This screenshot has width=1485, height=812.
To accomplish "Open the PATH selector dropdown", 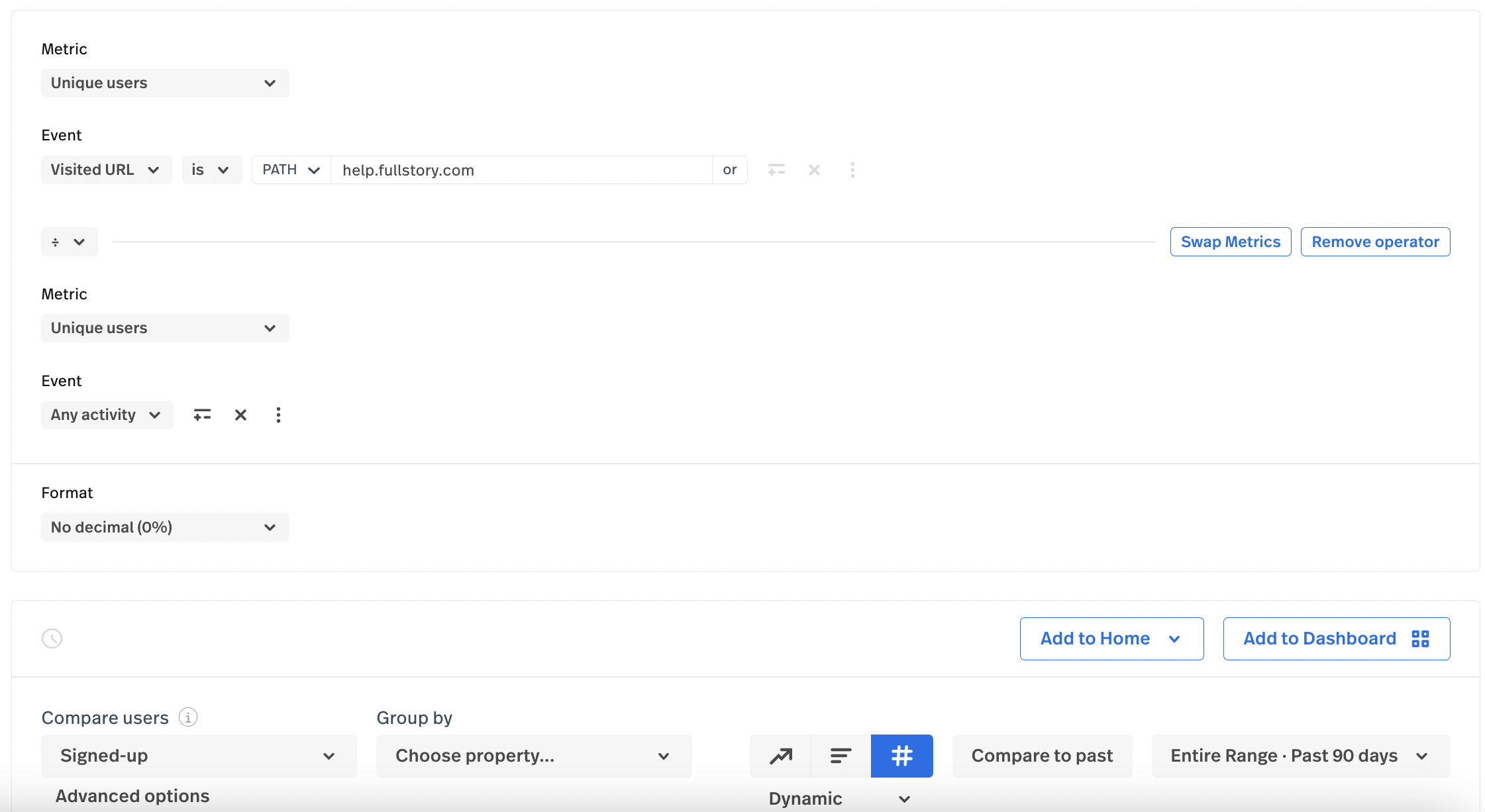I will coord(291,170).
